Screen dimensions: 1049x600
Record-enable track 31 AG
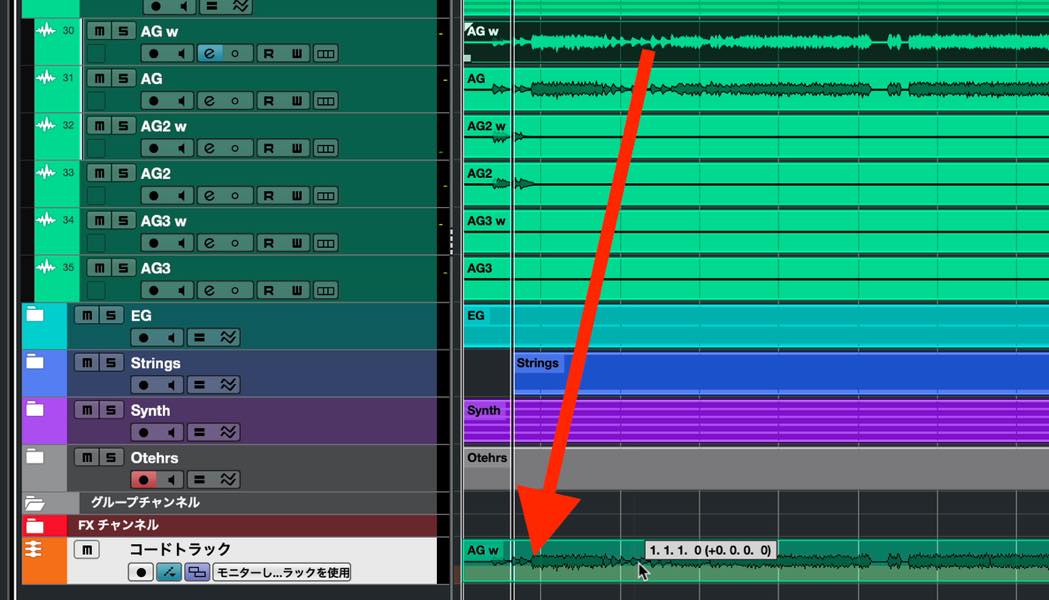coord(154,101)
